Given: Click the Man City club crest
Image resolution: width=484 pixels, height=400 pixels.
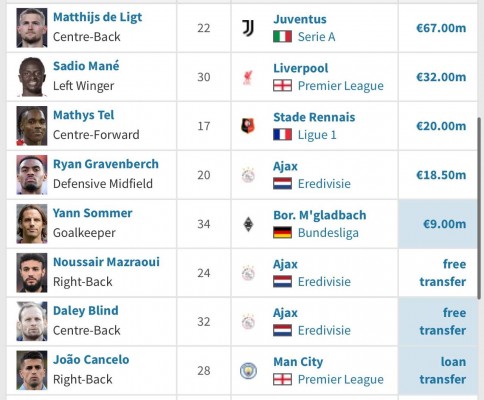Looking at the screenshot, I should click(x=248, y=371).
